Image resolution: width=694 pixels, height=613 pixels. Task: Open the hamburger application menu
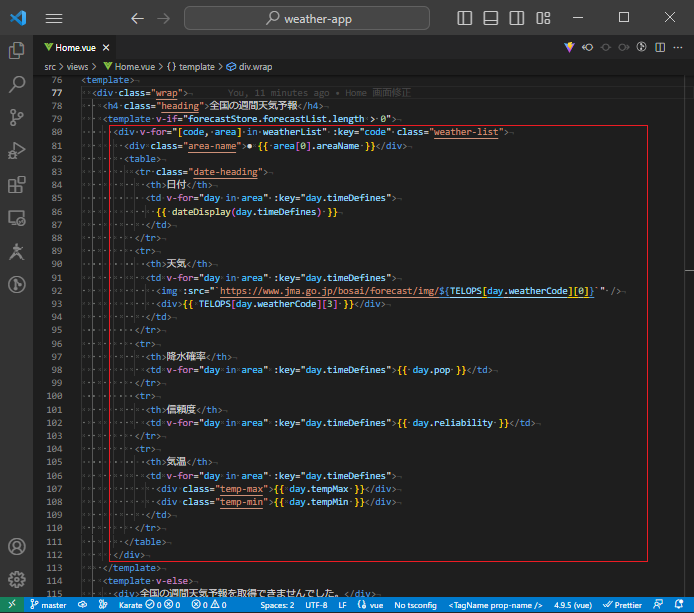click(x=54, y=18)
